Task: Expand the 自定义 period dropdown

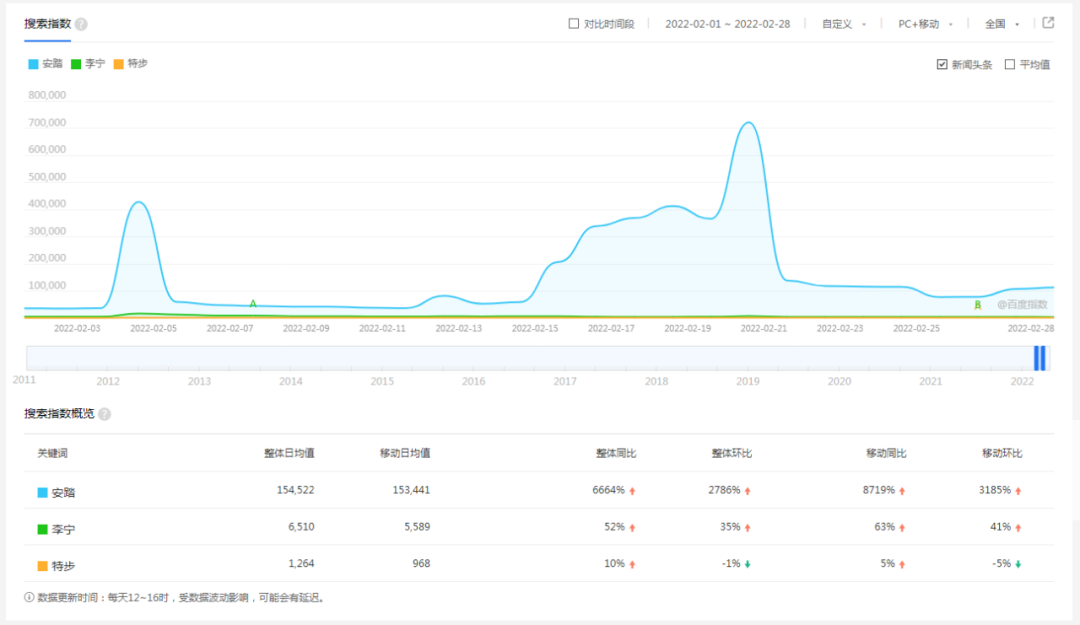Action: (x=844, y=24)
